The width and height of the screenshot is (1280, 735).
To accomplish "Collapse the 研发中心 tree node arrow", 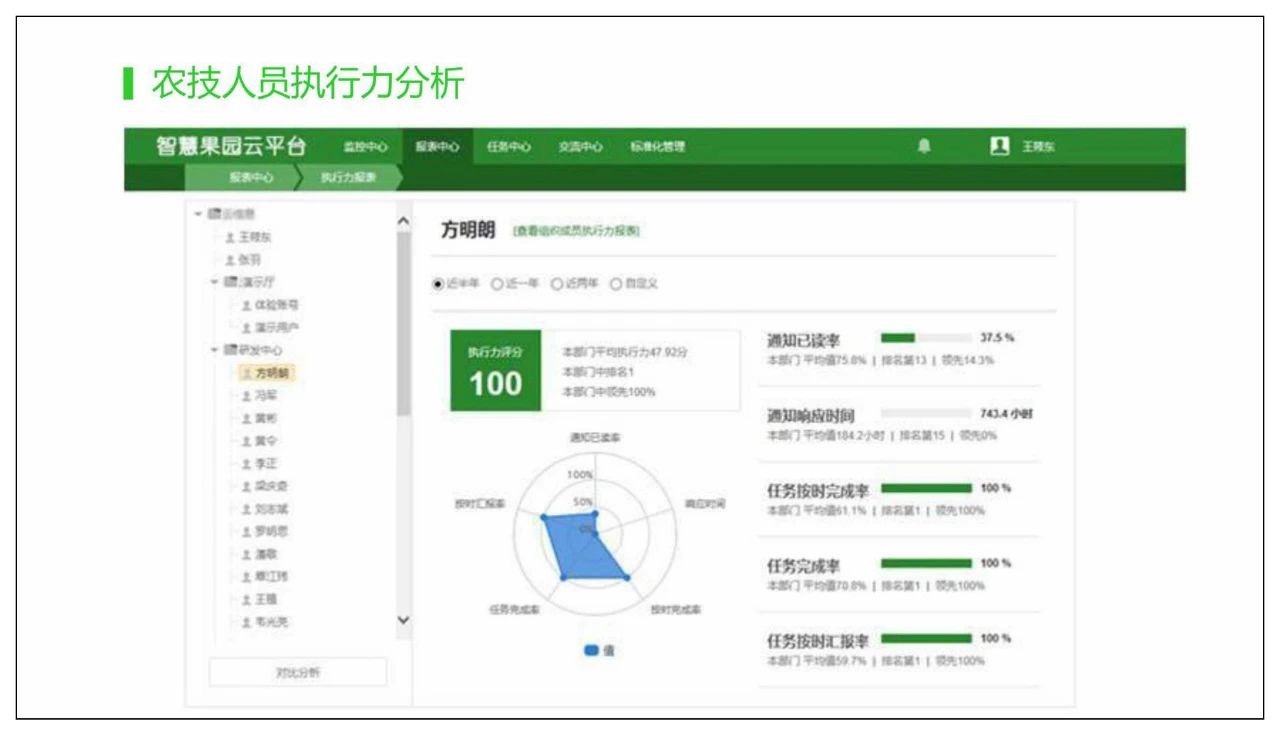I will tap(214, 350).
